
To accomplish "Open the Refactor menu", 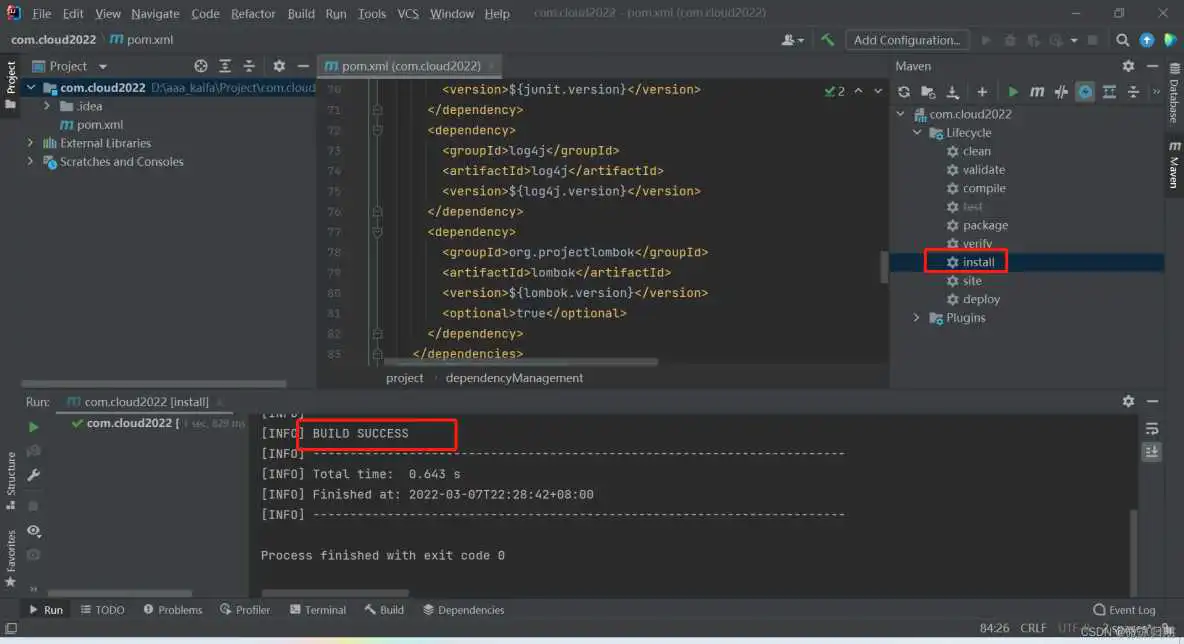I will pyautogui.click(x=253, y=14).
